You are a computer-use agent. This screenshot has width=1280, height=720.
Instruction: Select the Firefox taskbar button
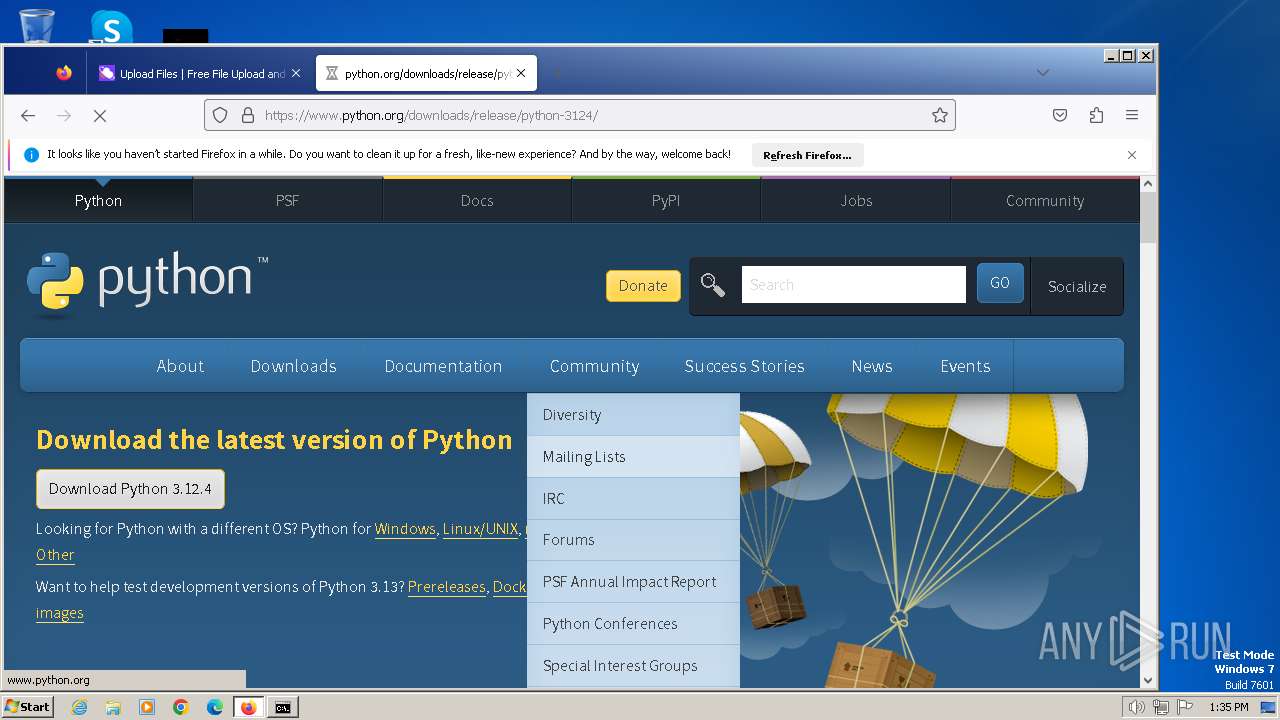[x=249, y=707]
